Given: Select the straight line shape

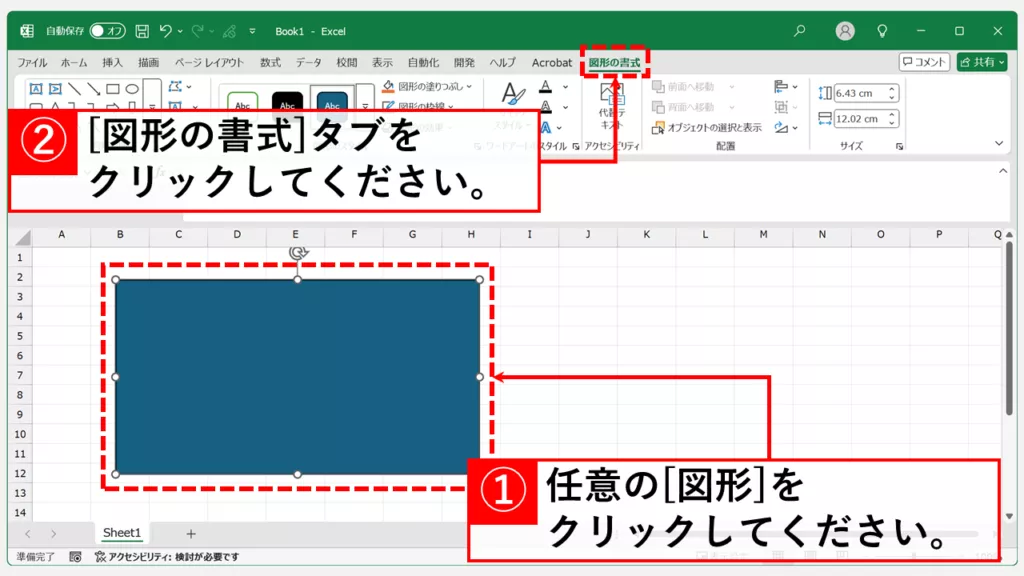Looking at the screenshot, I should click(74, 89).
